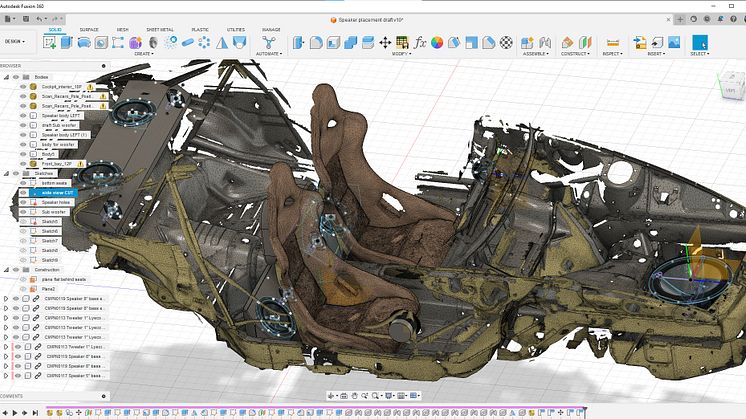746x419 pixels.
Task: Toggle visibility of bottom seats sketch
Action: (x=23, y=182)
